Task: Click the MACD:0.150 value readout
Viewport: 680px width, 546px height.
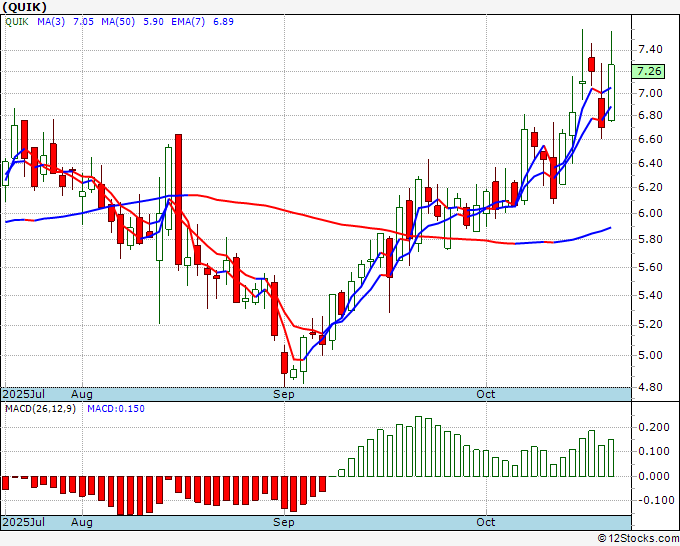Action: 116,409
